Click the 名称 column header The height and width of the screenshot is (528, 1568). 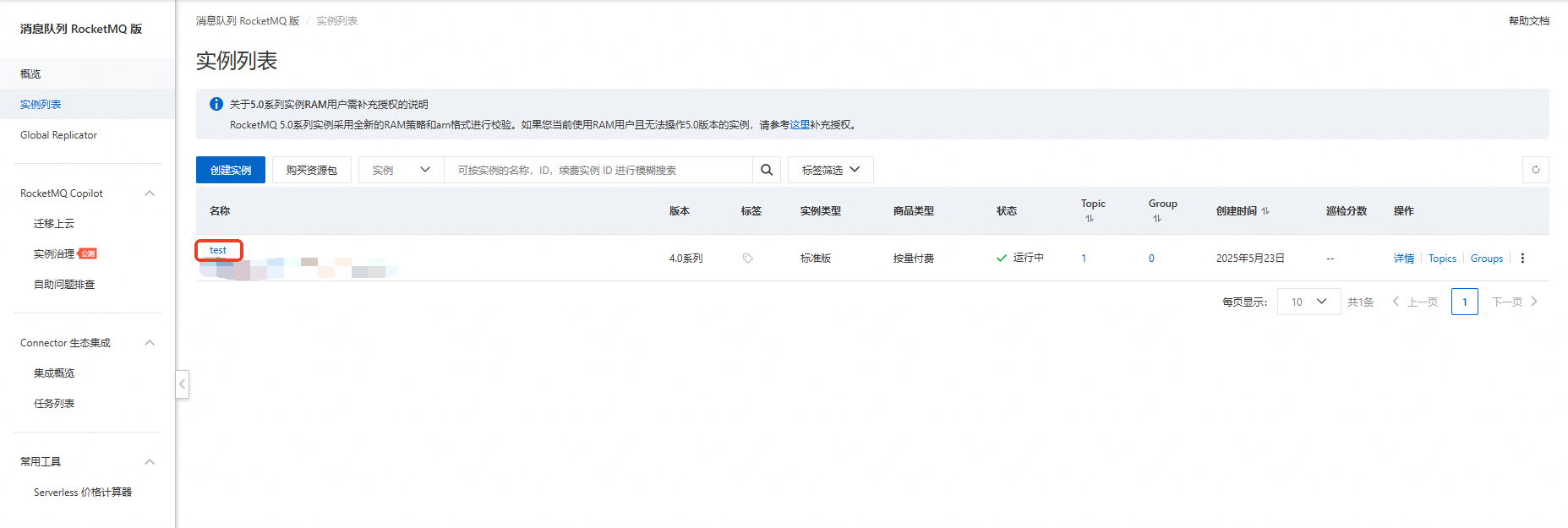220,211
